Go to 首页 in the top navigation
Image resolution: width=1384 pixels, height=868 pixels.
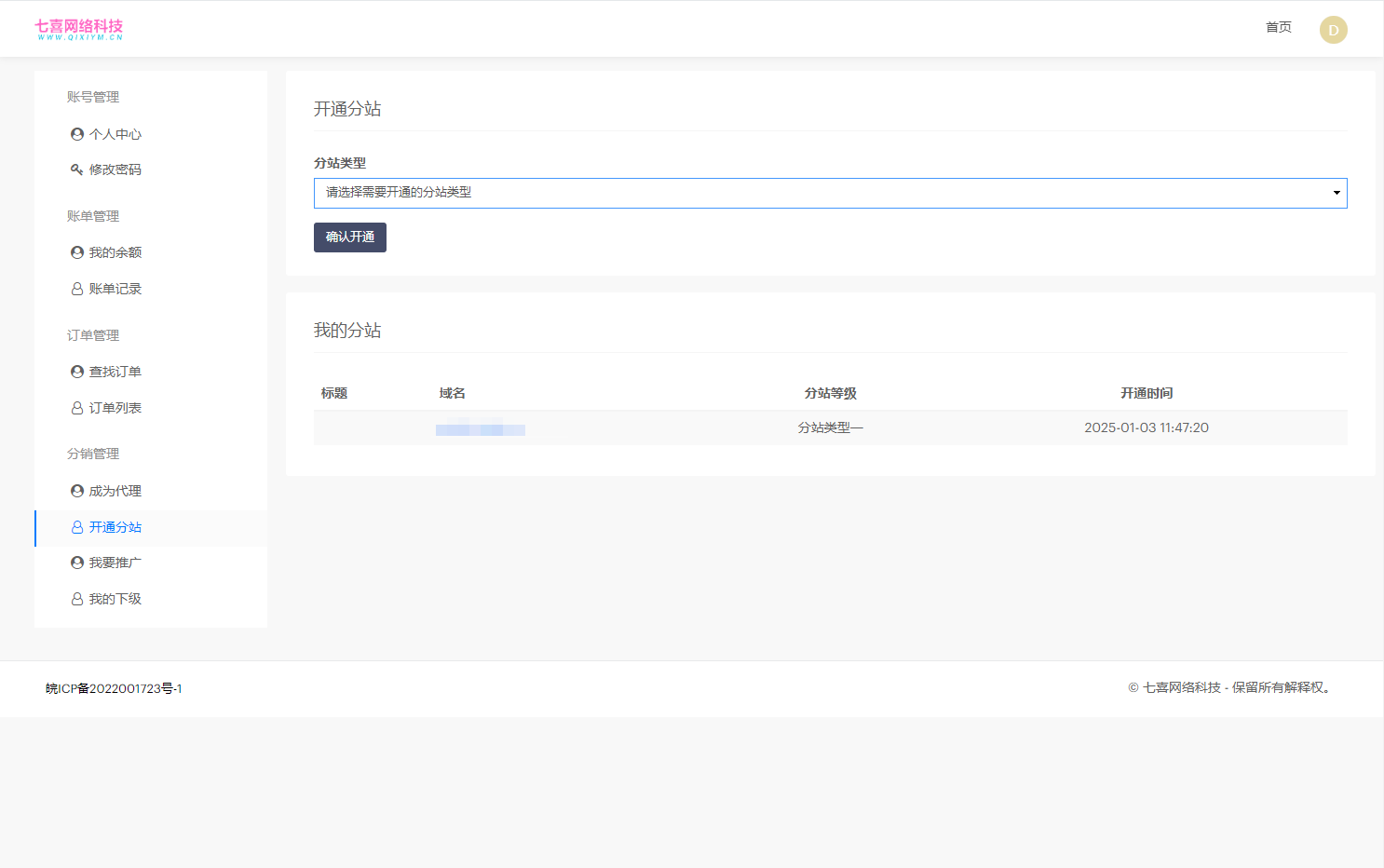[1278, 27]
